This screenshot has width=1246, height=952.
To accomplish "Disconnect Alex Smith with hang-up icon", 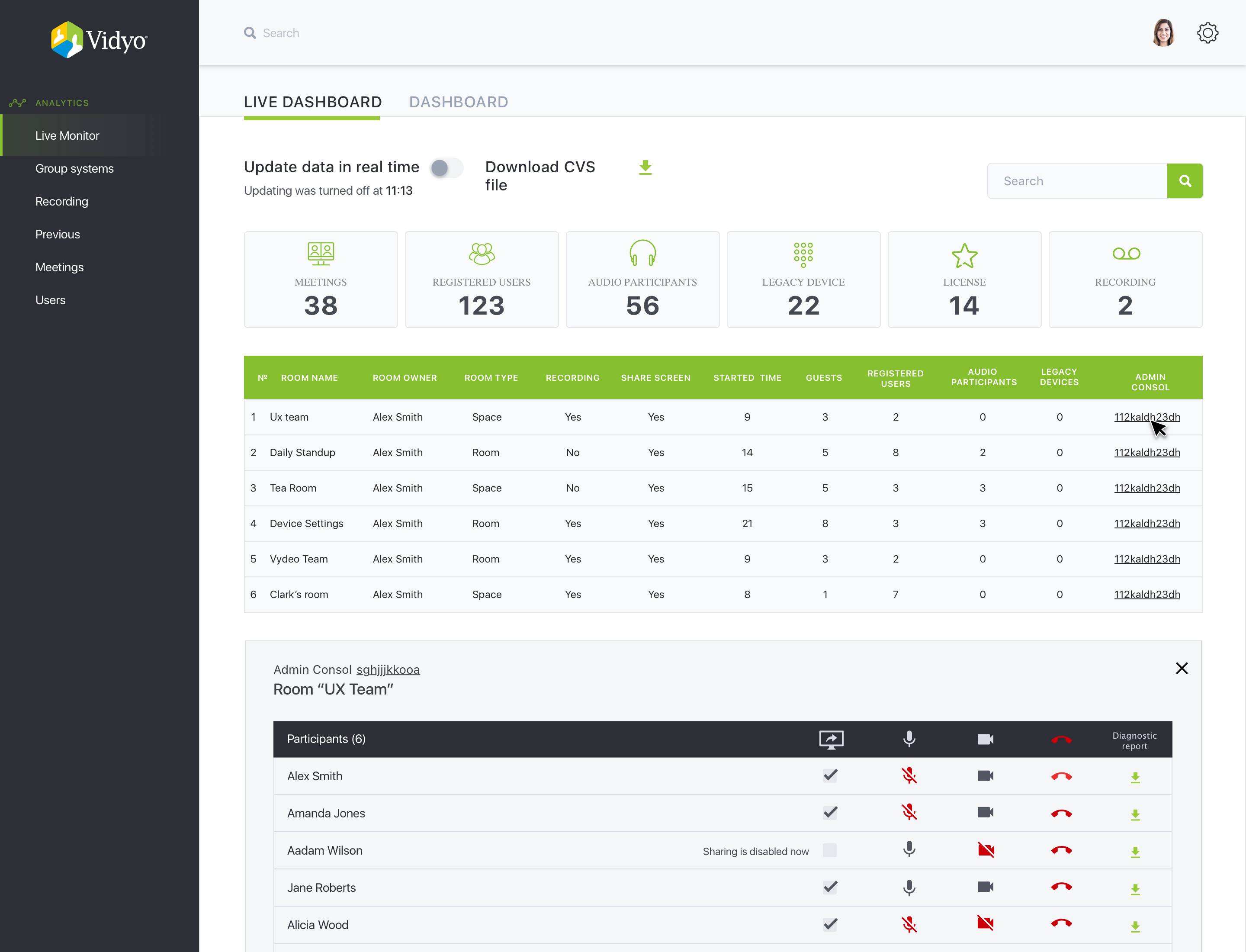I will 1061,776.
